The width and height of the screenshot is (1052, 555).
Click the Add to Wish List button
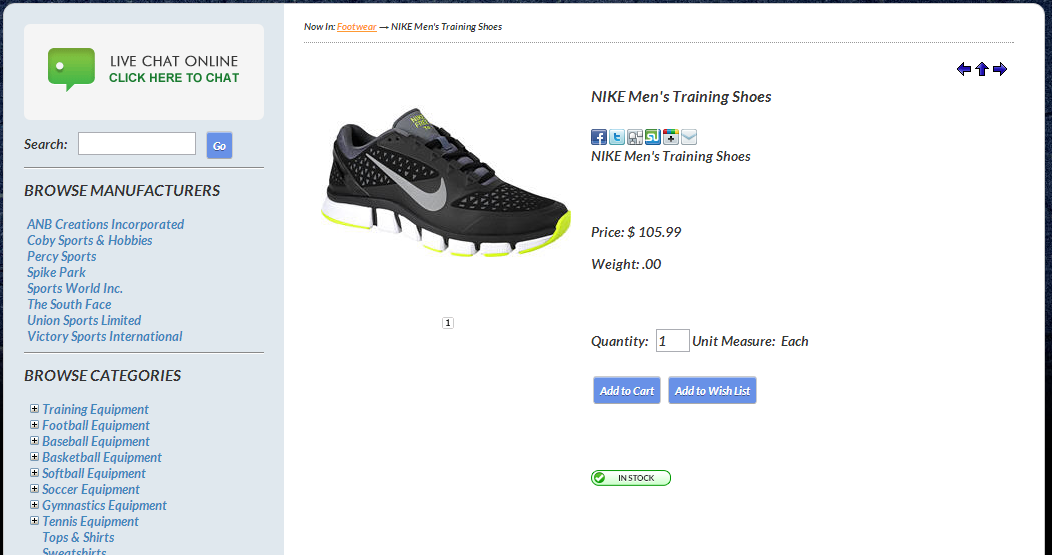pyautogui.click(x=712, y=391)
